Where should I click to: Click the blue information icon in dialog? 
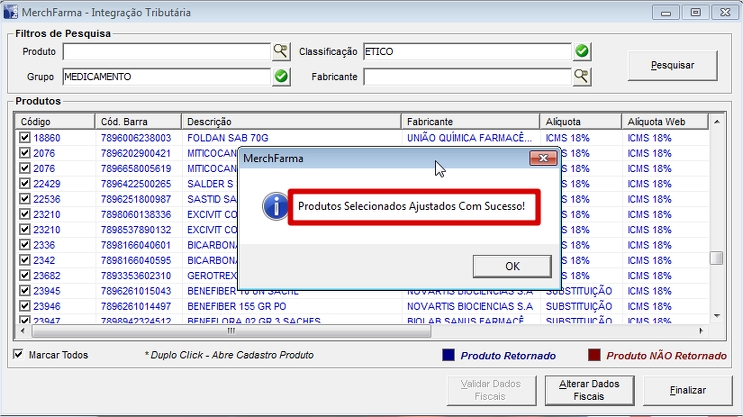[275, 206]
